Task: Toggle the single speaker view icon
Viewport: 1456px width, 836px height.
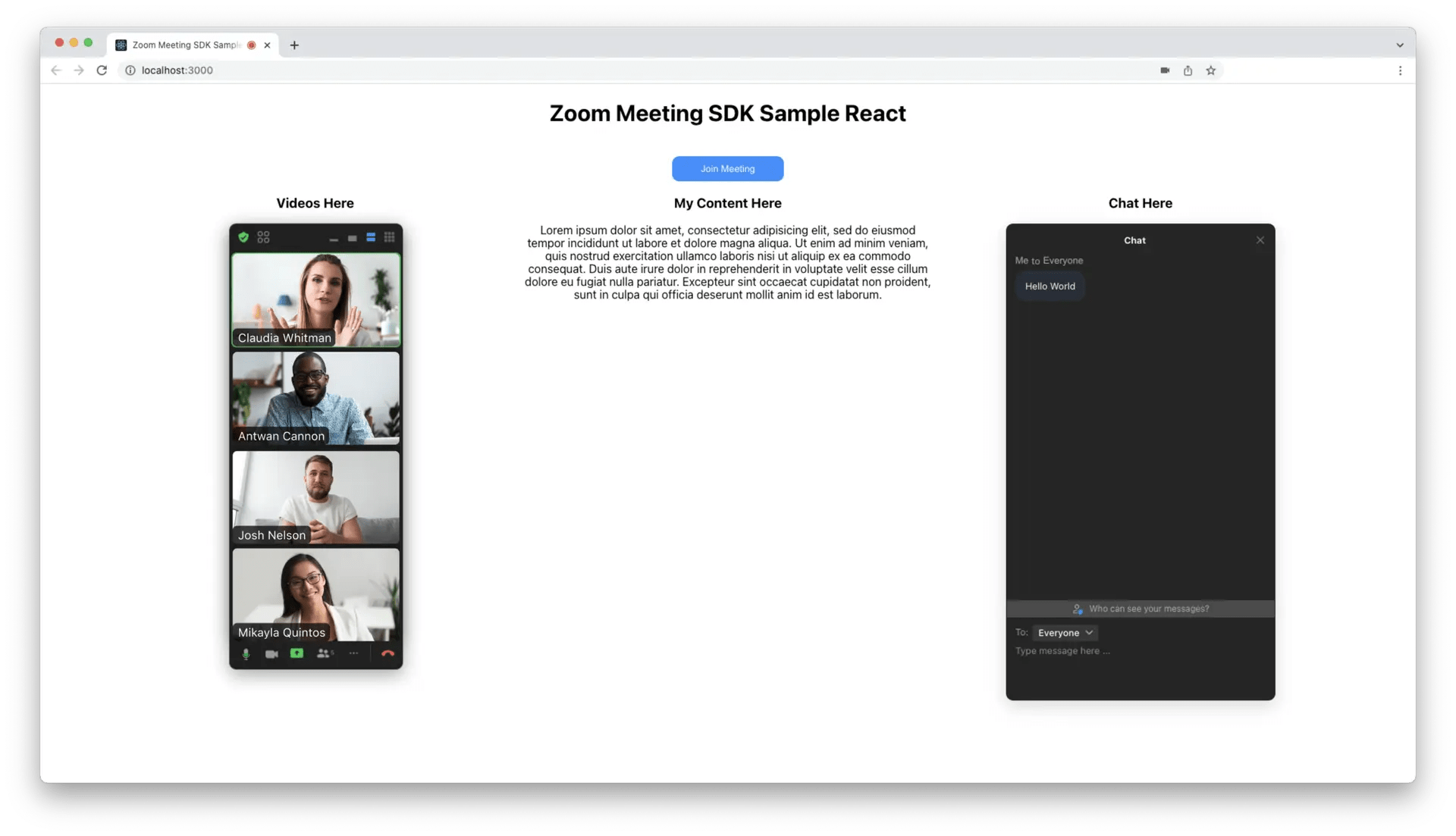Action: tap(352, 237)
